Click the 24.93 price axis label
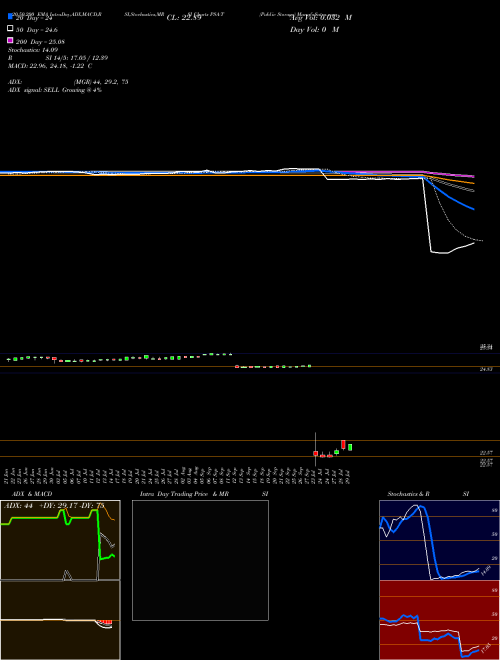 [x=486, y=369]
